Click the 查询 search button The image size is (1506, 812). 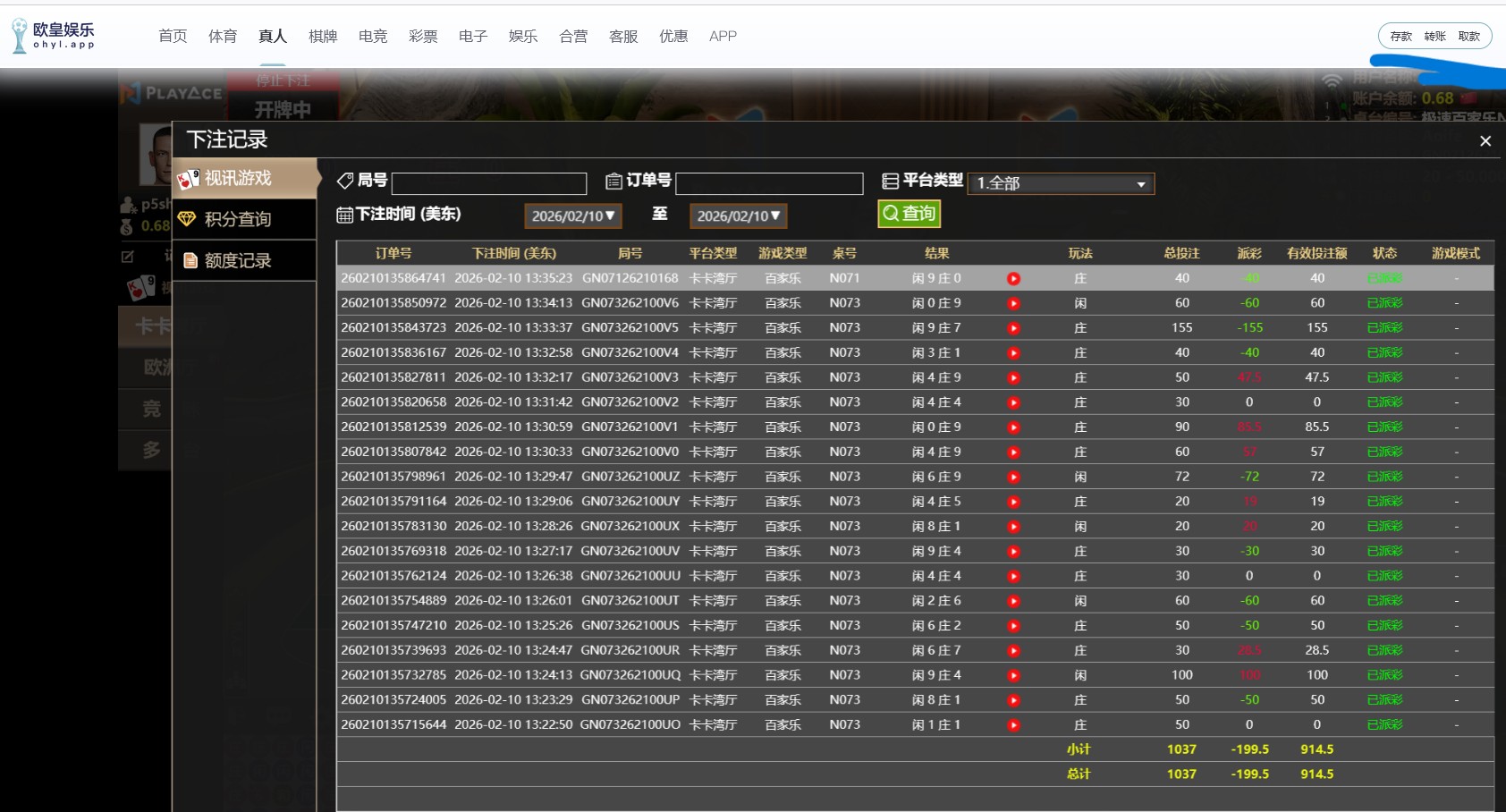[x=909, y=213]
